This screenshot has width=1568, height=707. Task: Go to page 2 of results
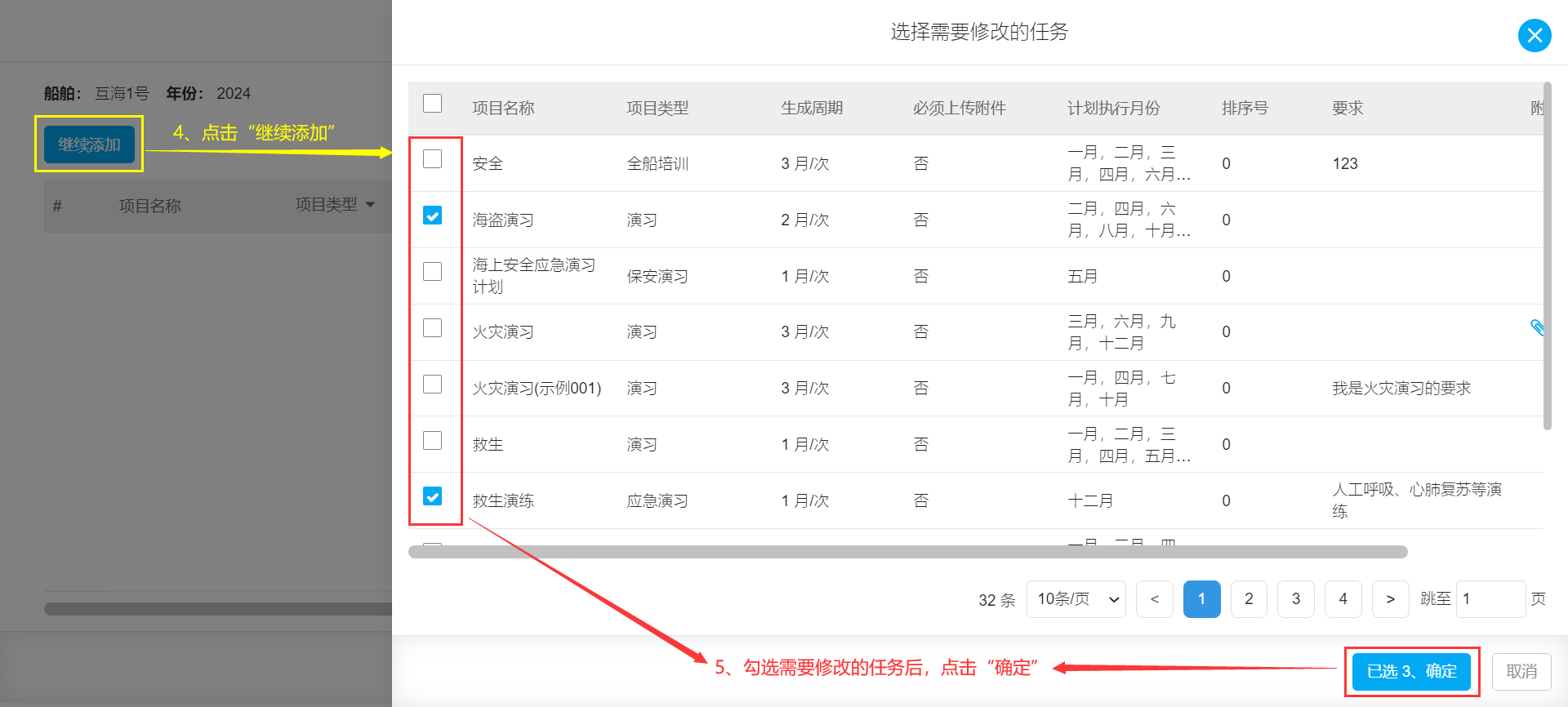[1249, 599]
